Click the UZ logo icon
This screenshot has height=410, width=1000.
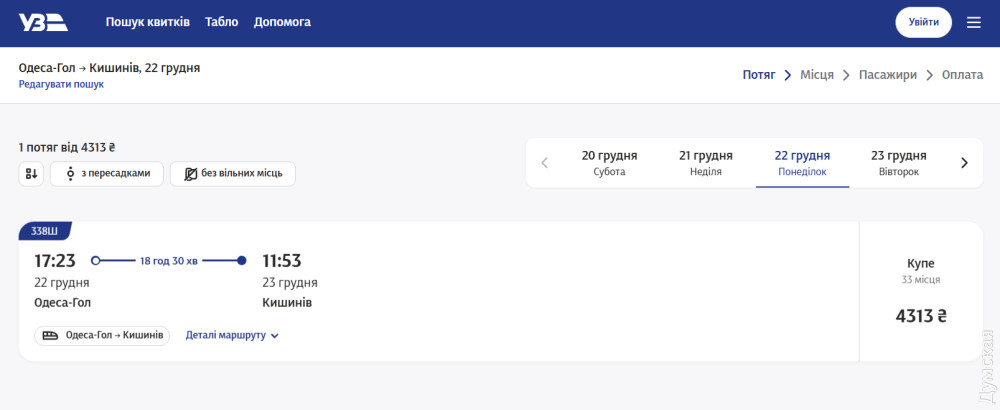(44, 22)
